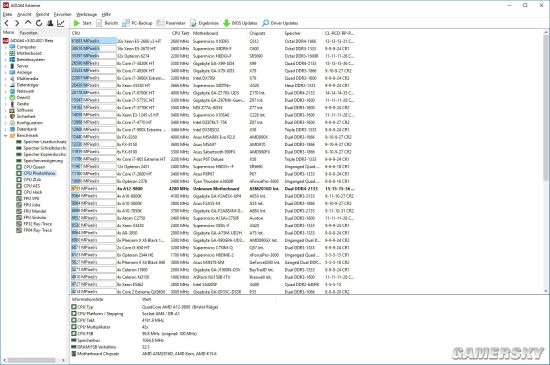Click the results list vertical scrollbar
This screenshot has height=365, width=550.
[x=546, y=162]
